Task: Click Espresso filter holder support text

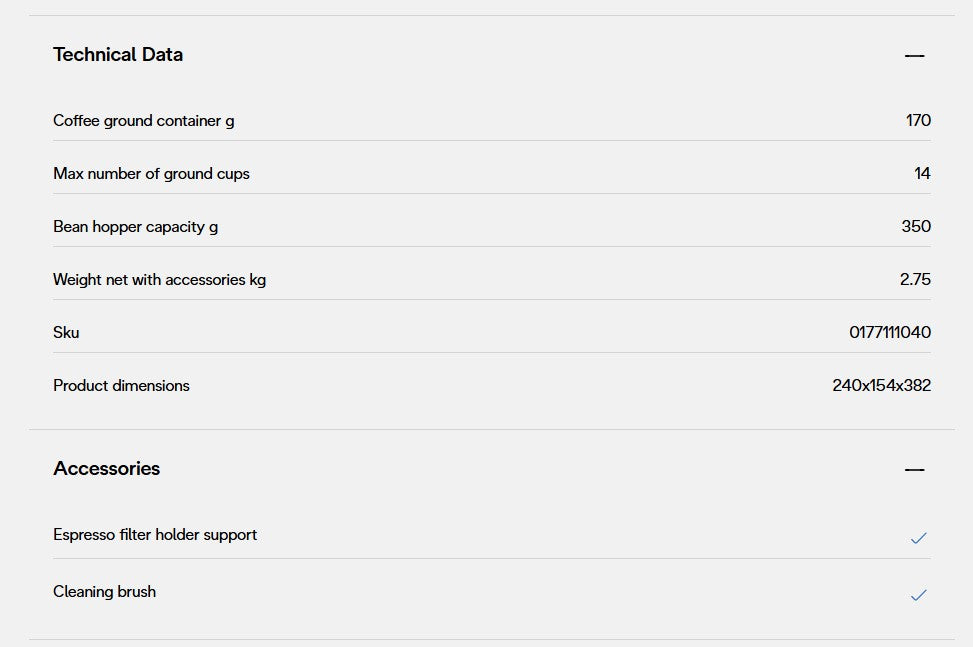Action: click(155, 535)
